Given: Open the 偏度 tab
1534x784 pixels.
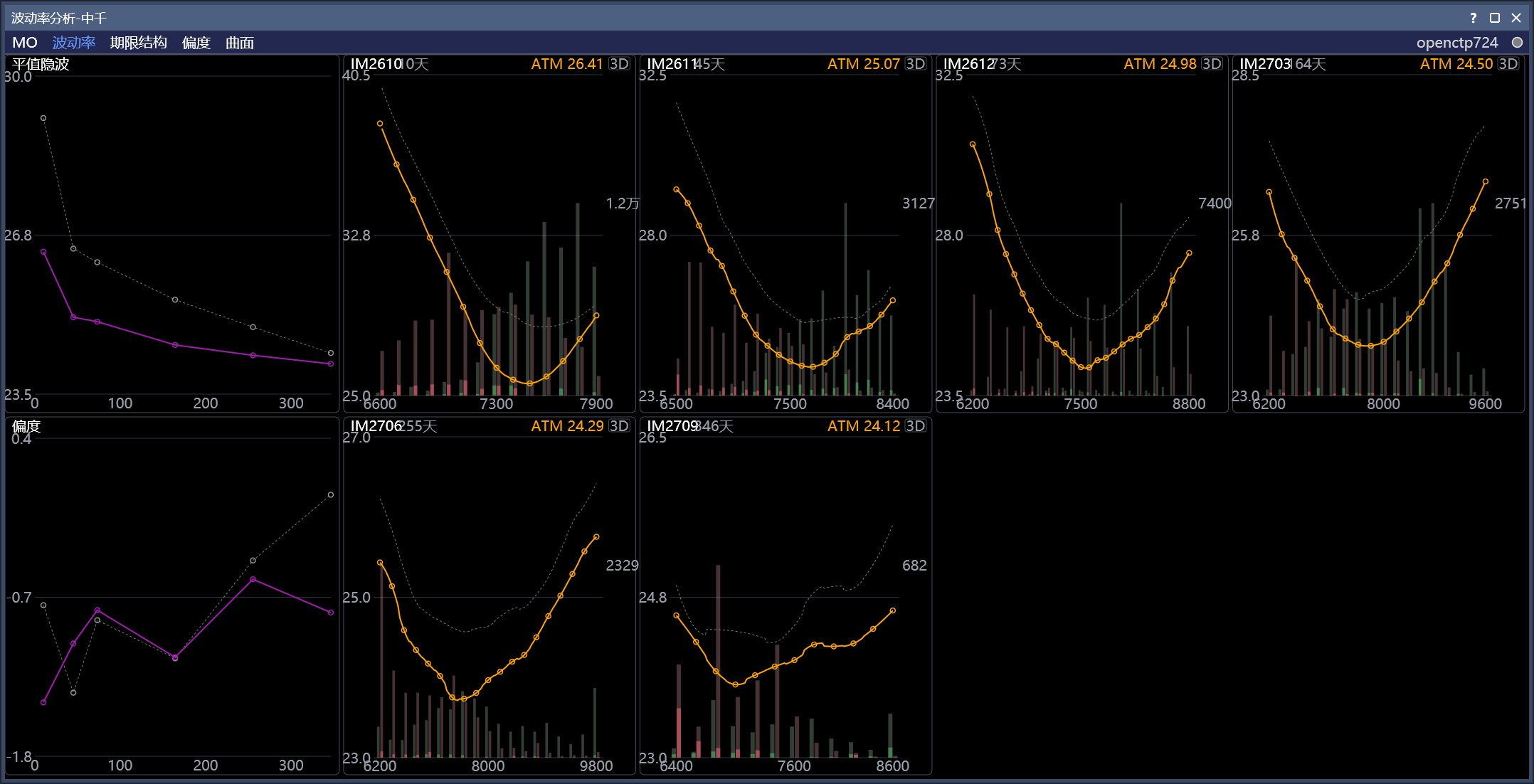Looking at the screenshot, I should pyautogui.click(x=196, y=43).
